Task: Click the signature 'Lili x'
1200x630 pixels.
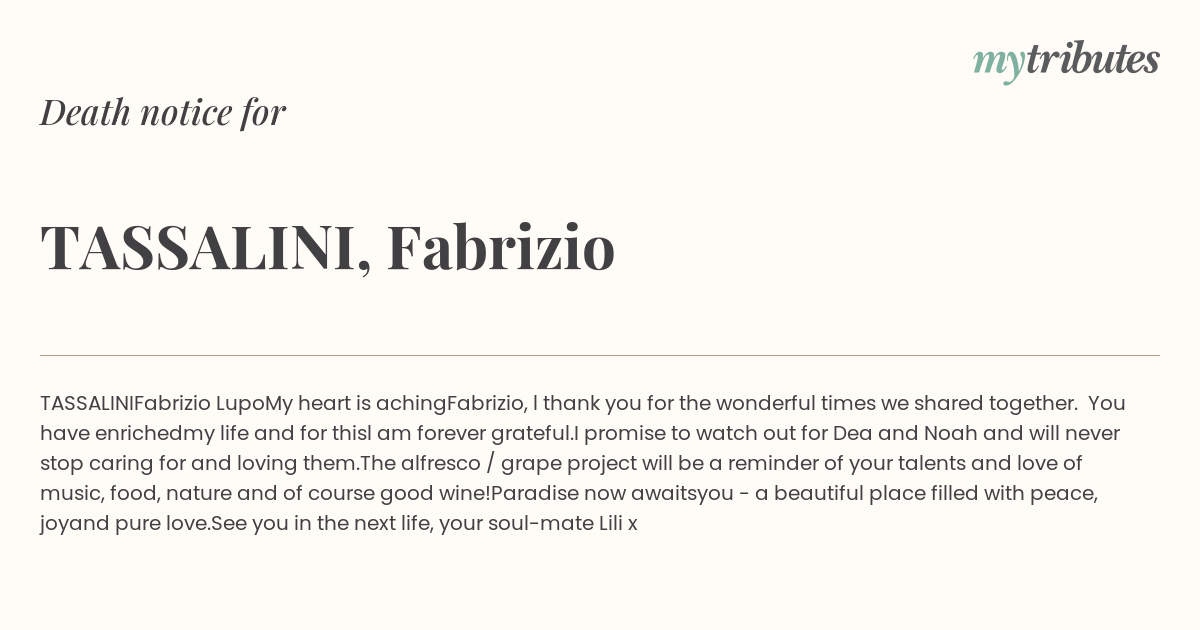Action: pyautogui.click(x=618, y=524)
